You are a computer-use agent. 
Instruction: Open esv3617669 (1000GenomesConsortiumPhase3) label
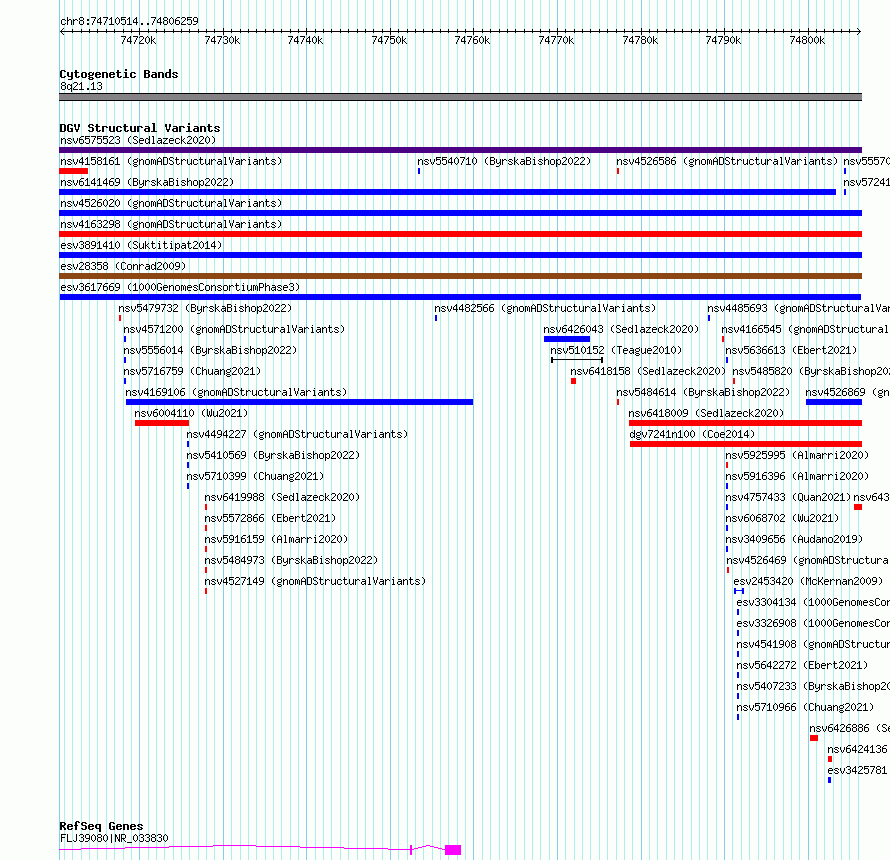[x=180, y=287]
